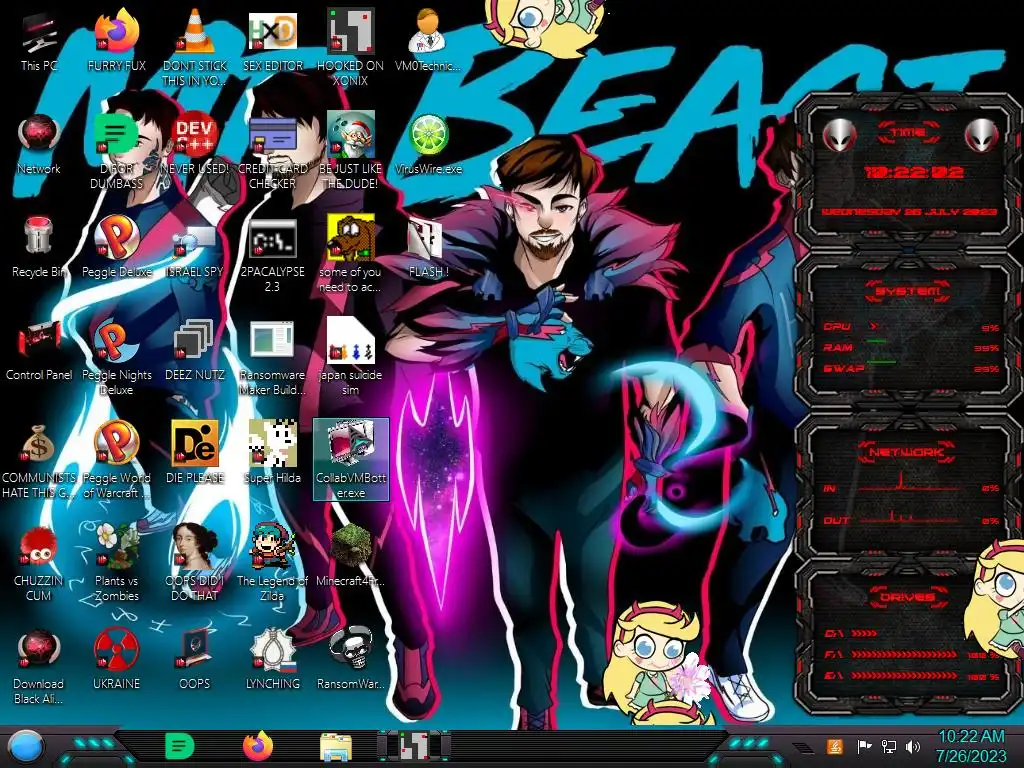
Task: Open the OOPS desktop icon
Action: click(x=195, y=660)
